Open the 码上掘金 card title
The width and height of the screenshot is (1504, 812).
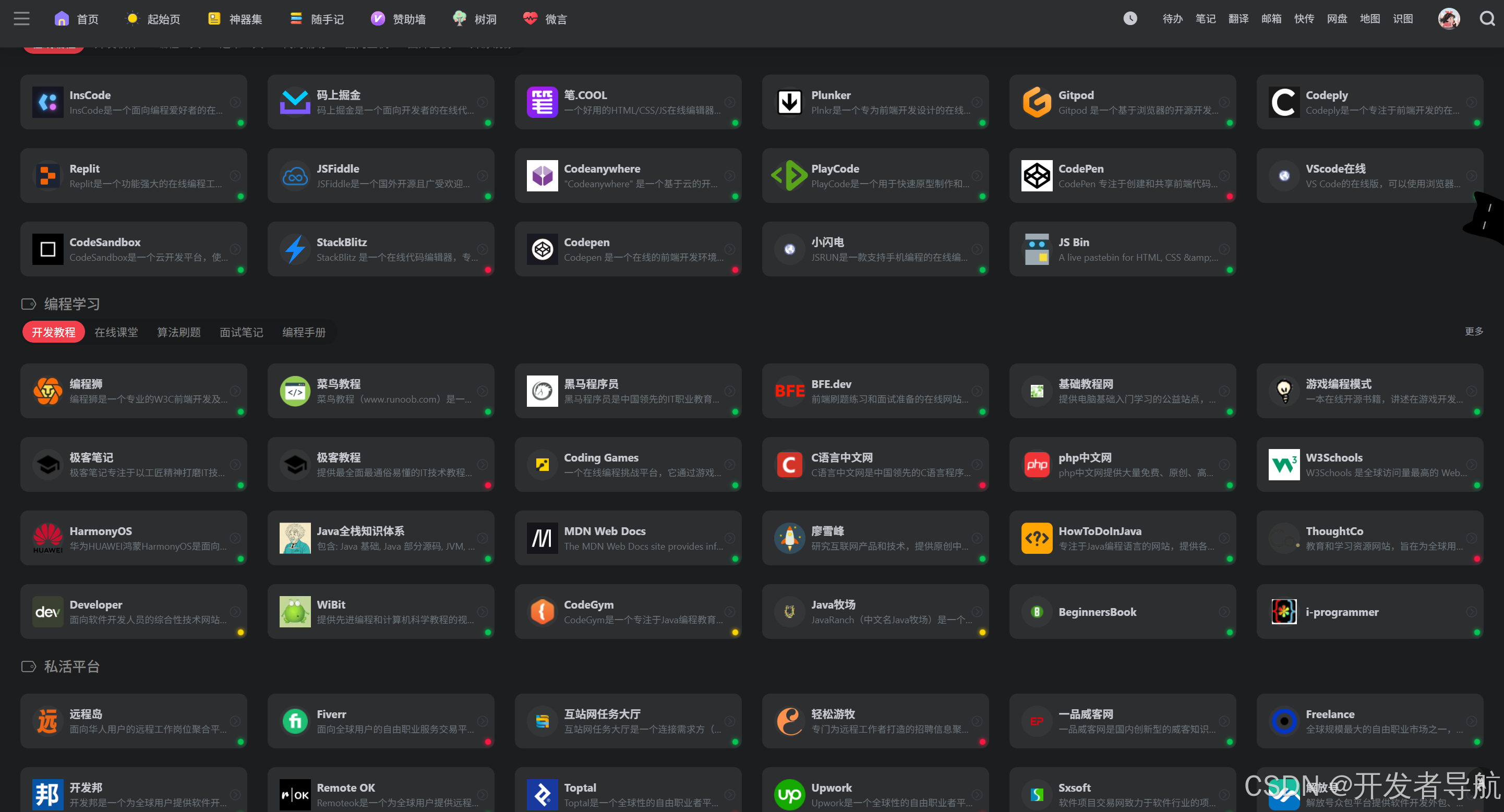pos(339,95)
